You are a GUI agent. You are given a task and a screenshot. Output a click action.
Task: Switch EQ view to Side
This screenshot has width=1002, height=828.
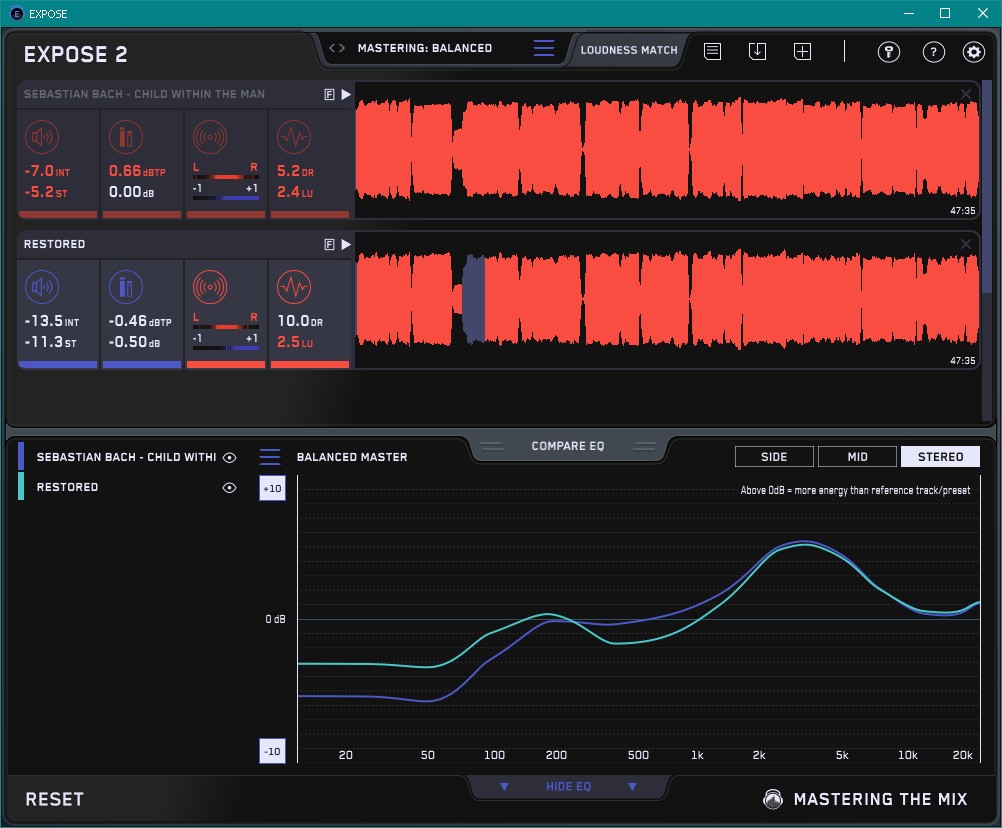tap(774, 457)
